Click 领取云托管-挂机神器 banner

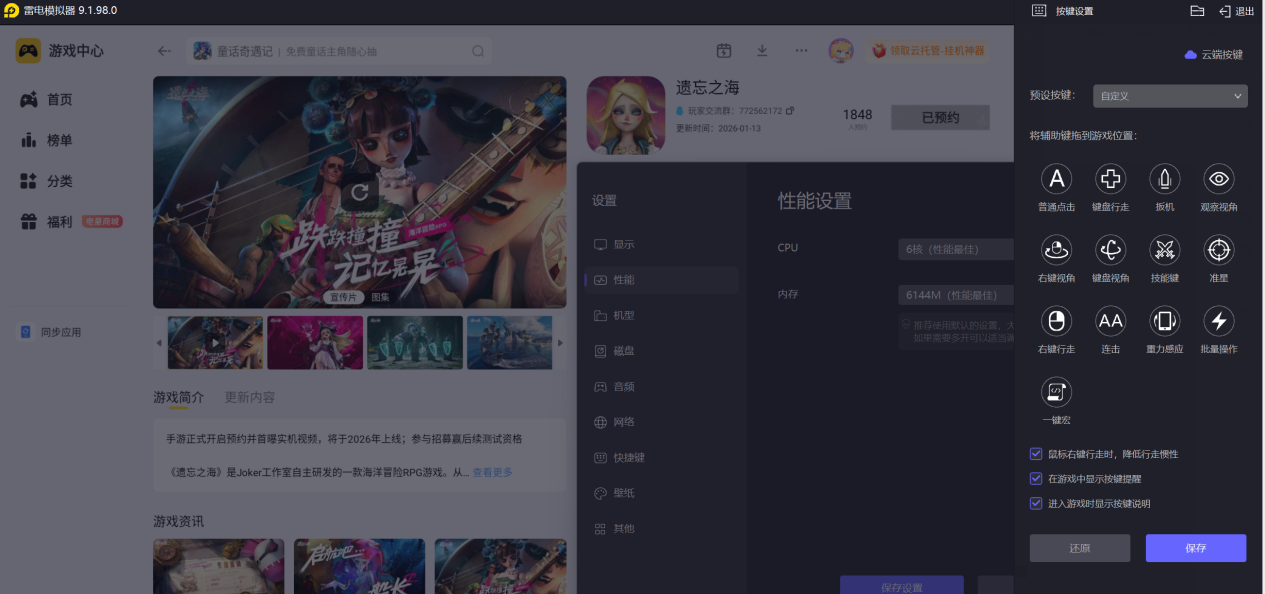(x=927, y=51)
